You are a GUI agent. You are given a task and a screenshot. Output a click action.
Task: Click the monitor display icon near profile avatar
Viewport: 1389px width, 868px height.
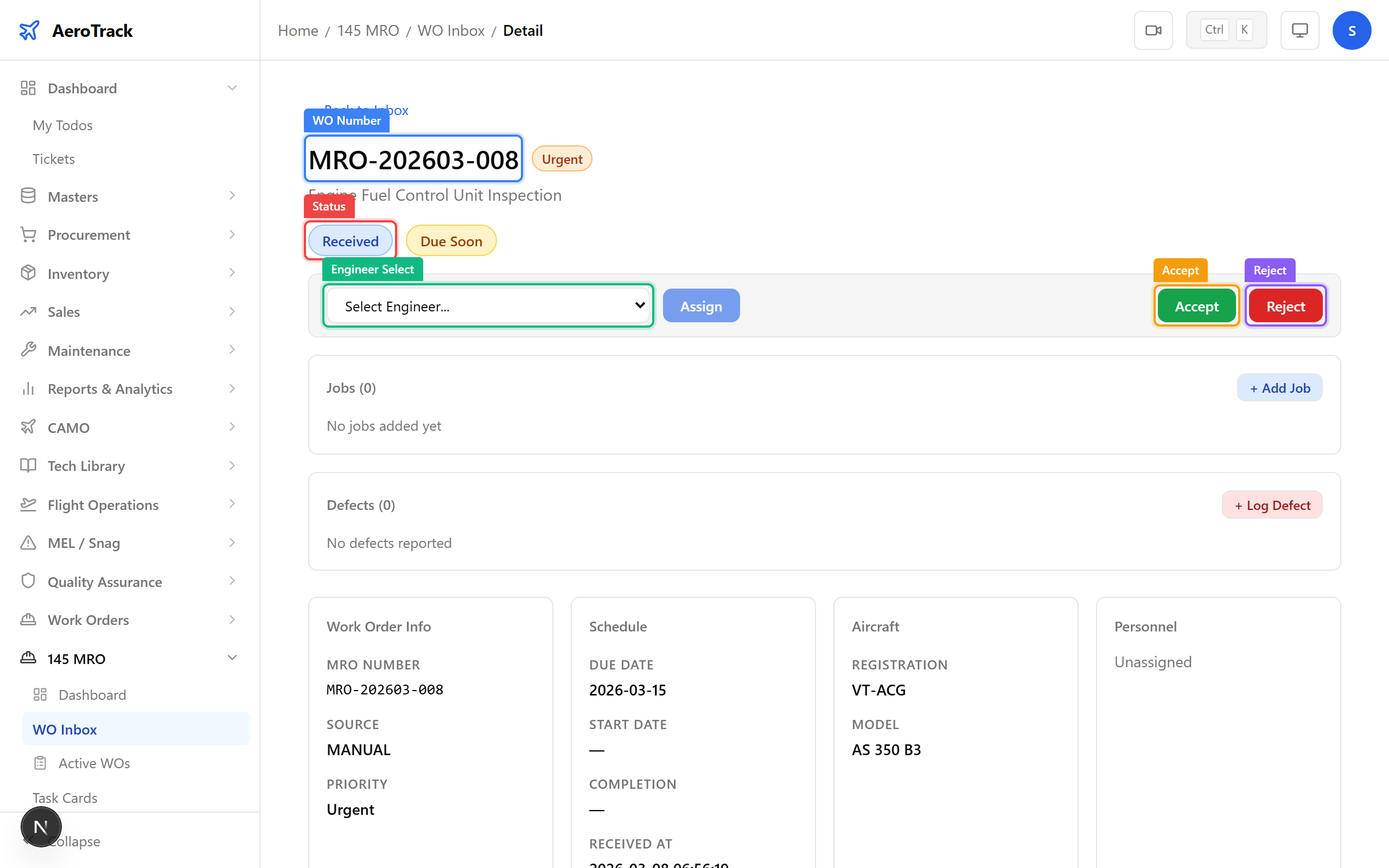1299,30
